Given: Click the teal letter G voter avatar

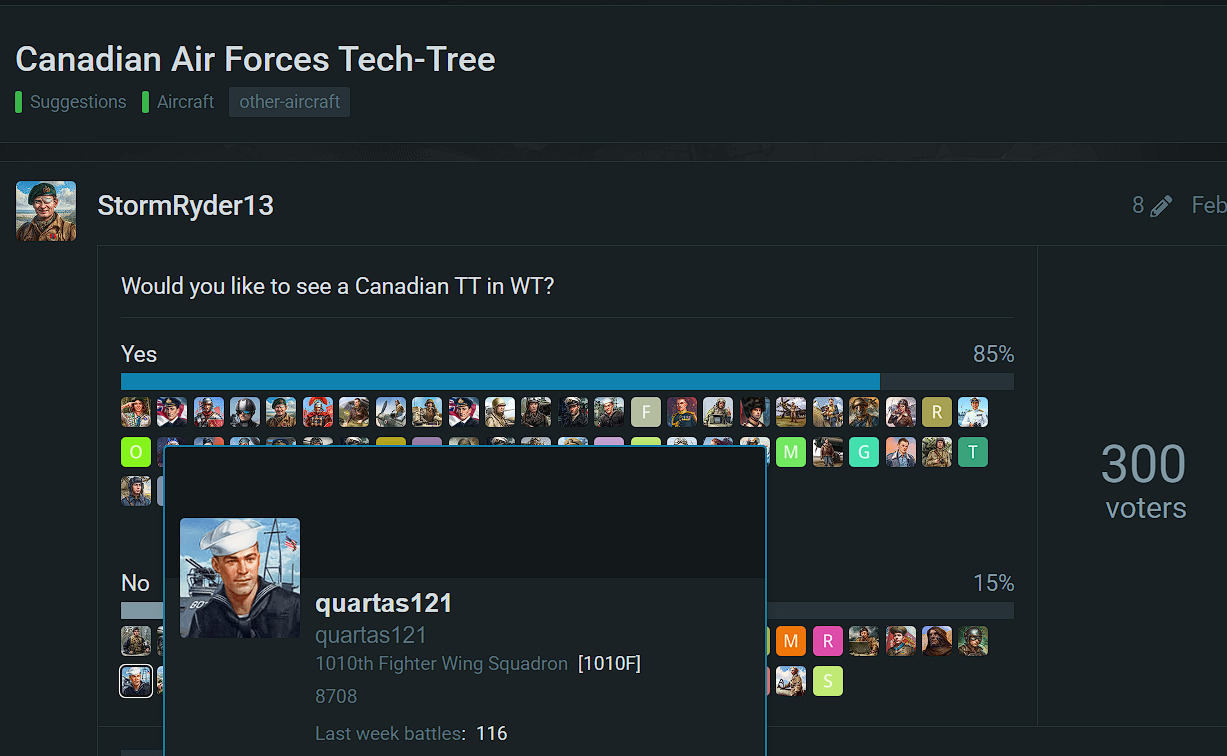Looking at the screenshot, I should click(864, 452).
